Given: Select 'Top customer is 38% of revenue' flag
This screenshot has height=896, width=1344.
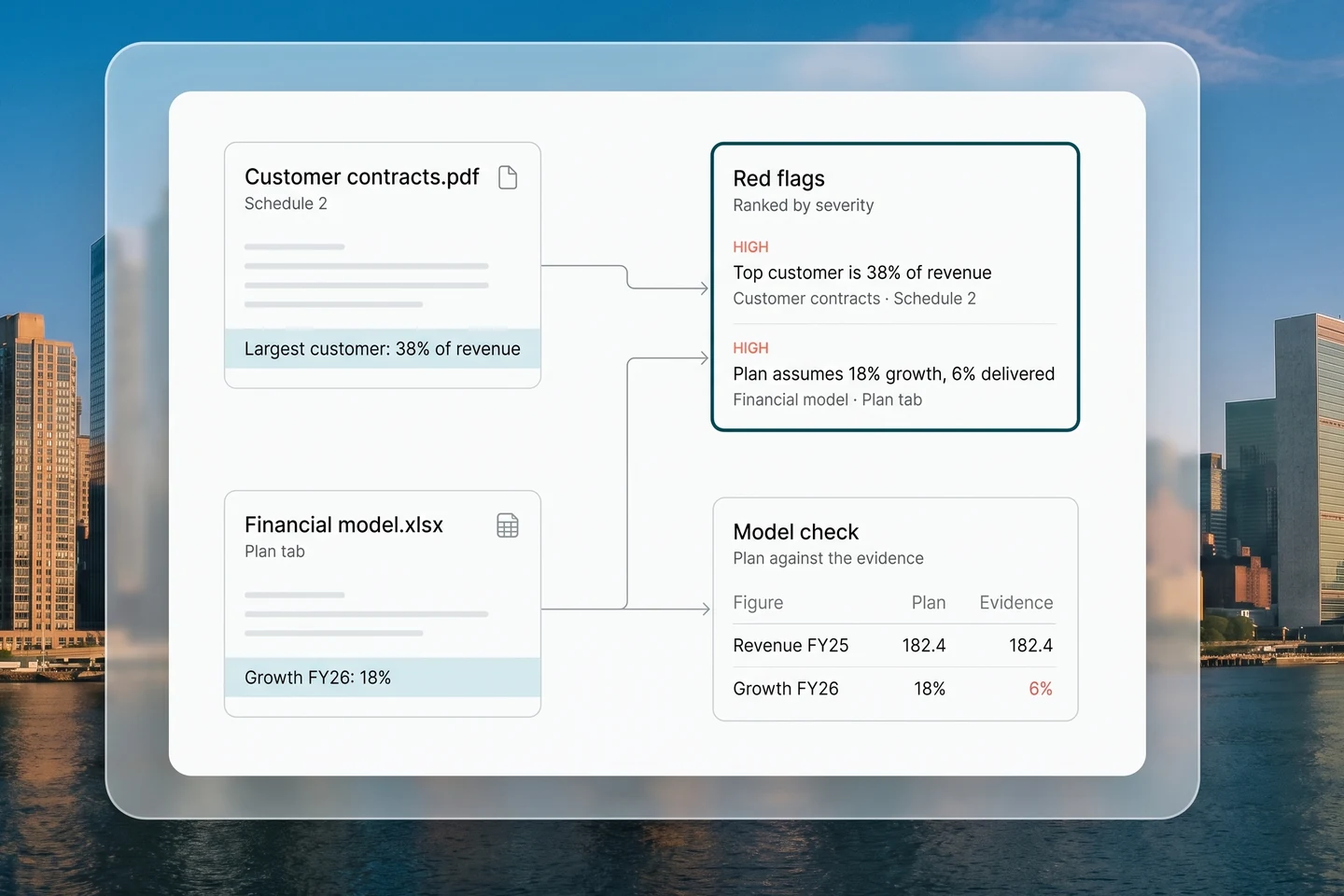Looking at the screenshot, I should [x=862, y=273].
